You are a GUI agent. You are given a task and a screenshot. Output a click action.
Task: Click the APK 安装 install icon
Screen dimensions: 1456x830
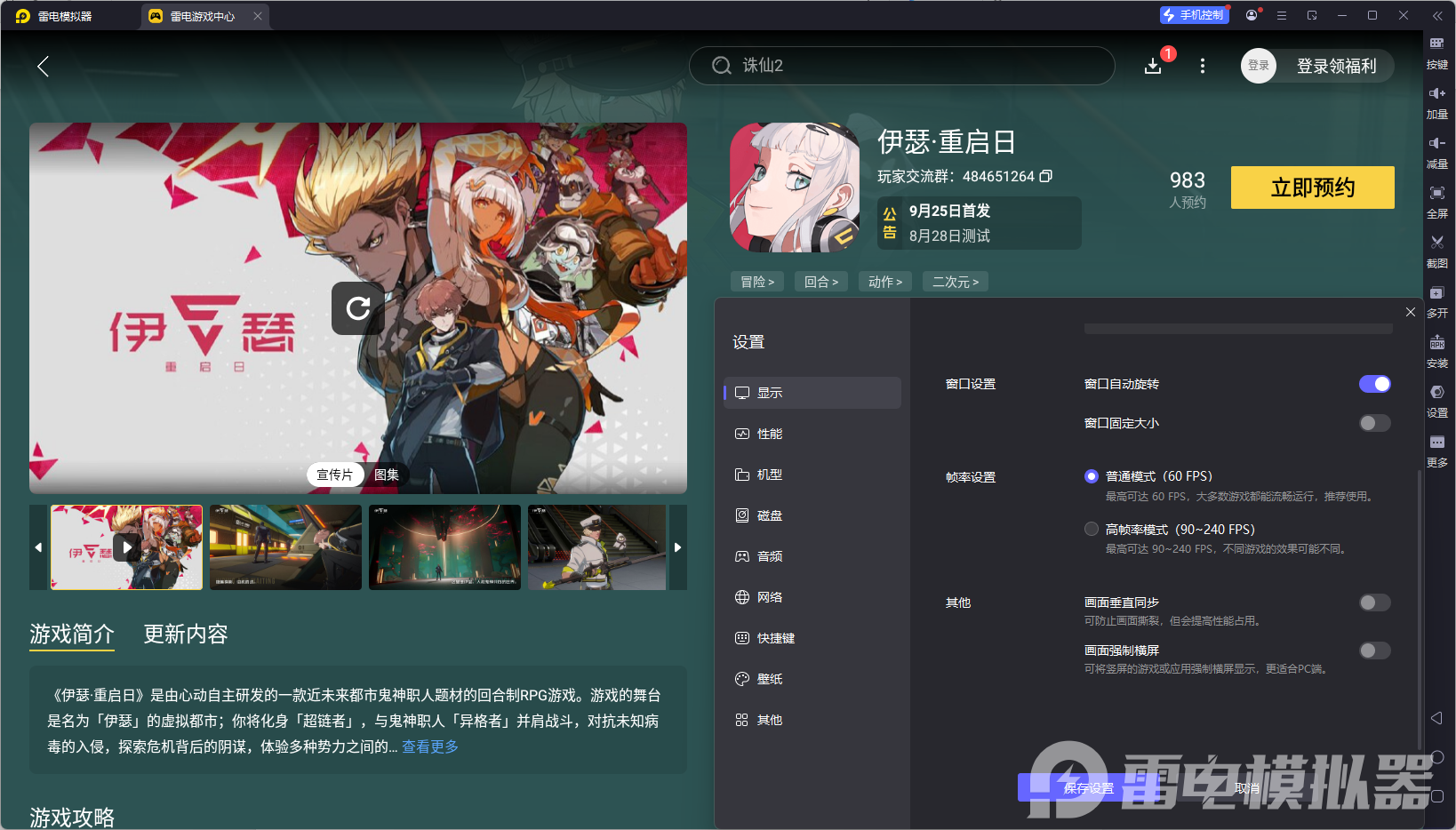1437,352
